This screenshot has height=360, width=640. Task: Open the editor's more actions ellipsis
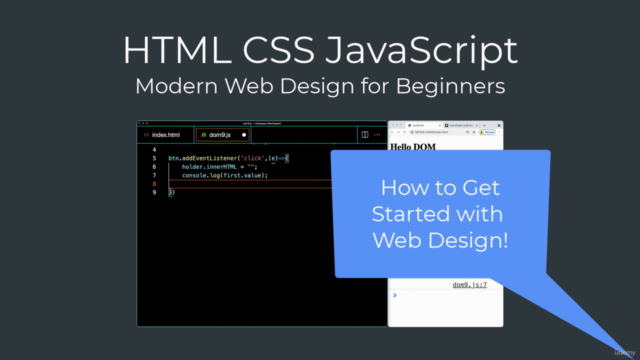[377, 135]
